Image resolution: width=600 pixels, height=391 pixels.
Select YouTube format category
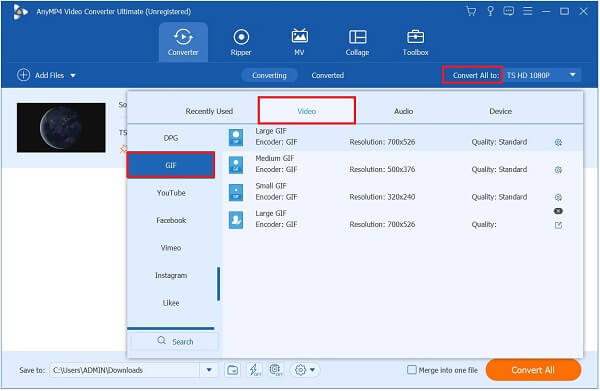point(171,193)
